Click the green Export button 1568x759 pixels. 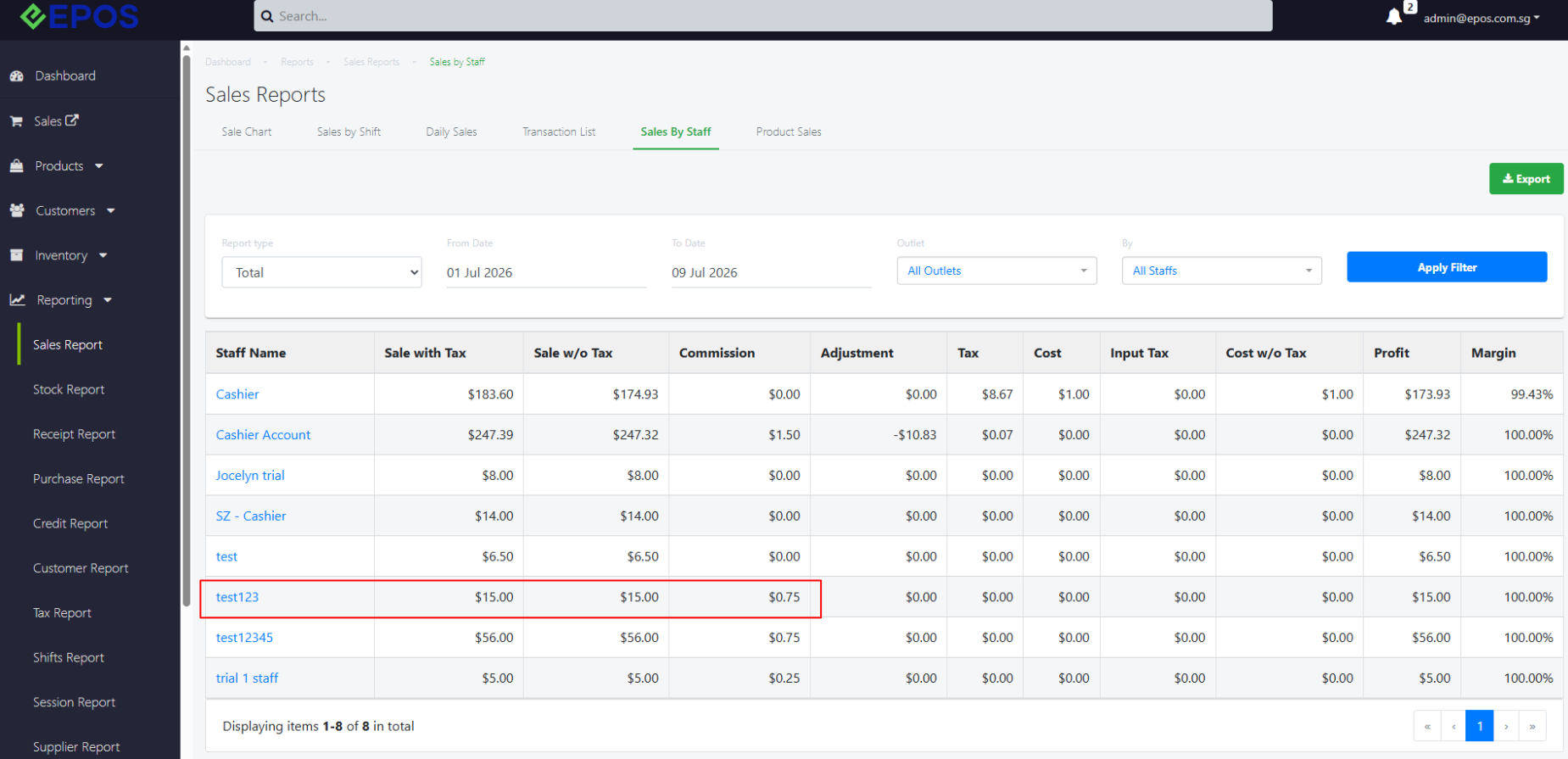1526,179
